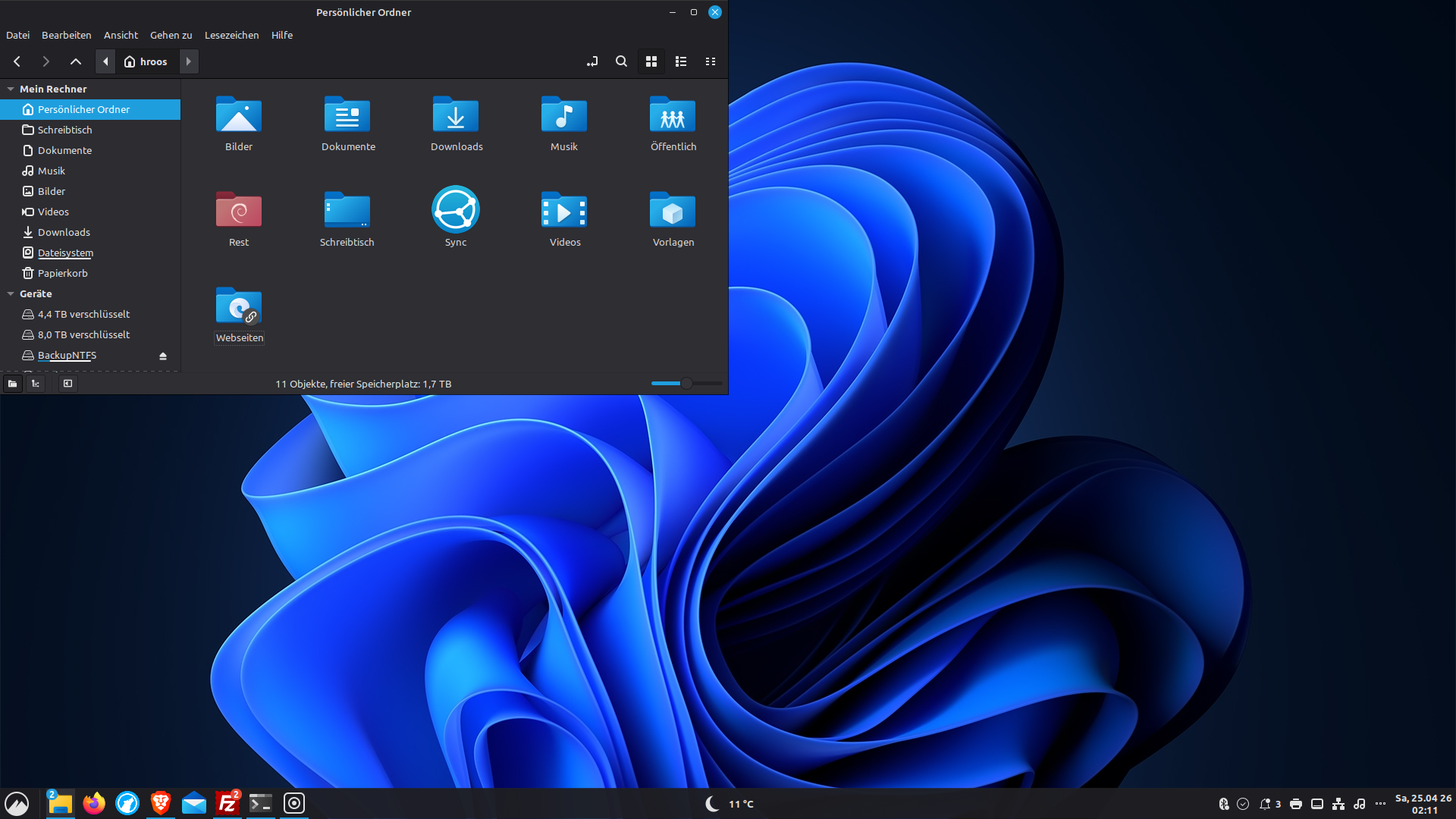Select the Öffentlich folder icon
The height and width of the screenshot is (819, 1456).
click(673, 115)
